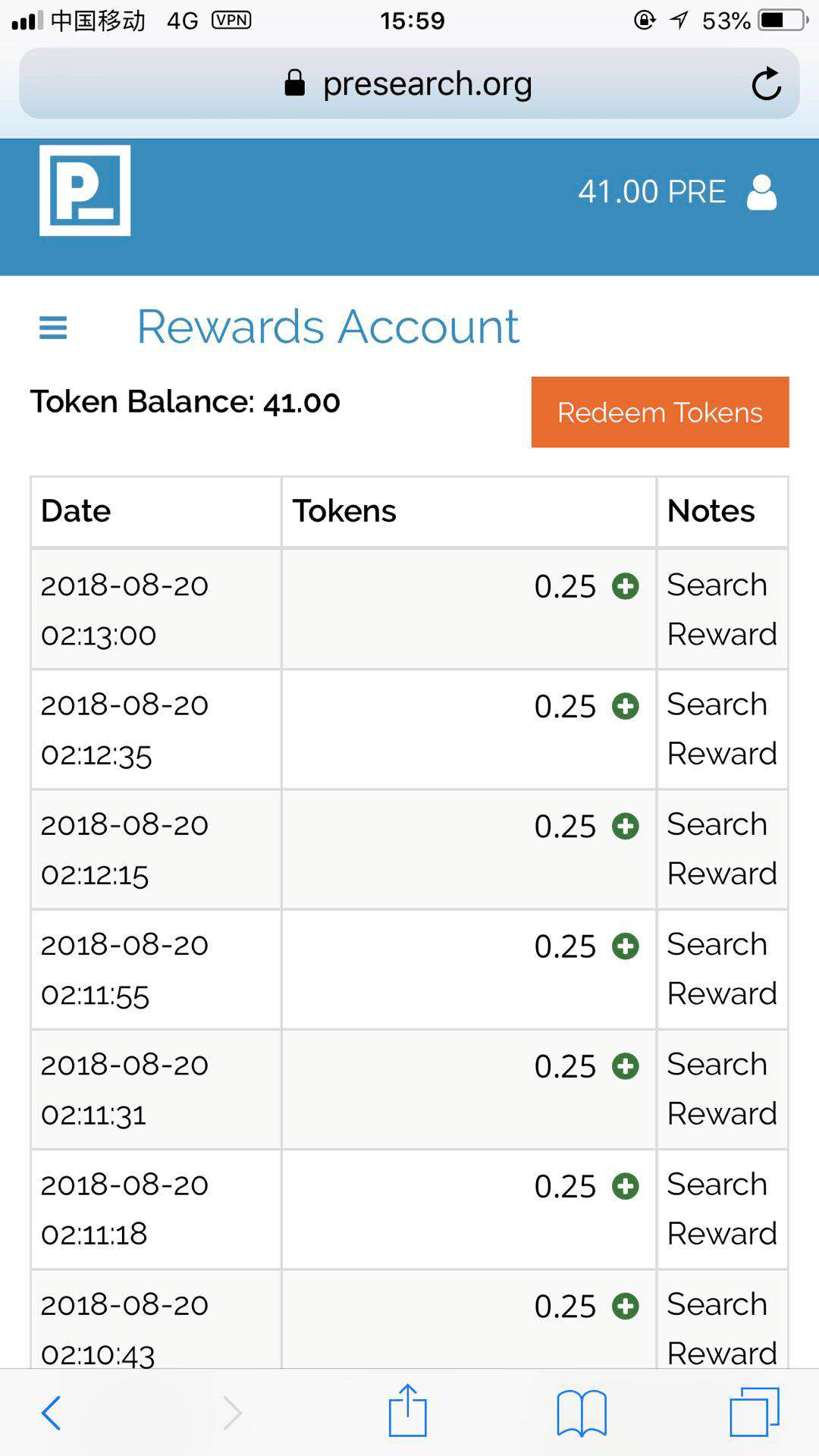Click green plus icon for 02:11:18 reward
Image resolution: width=819 pixels, height=1456 pixels.
[x=626, y=1186]
